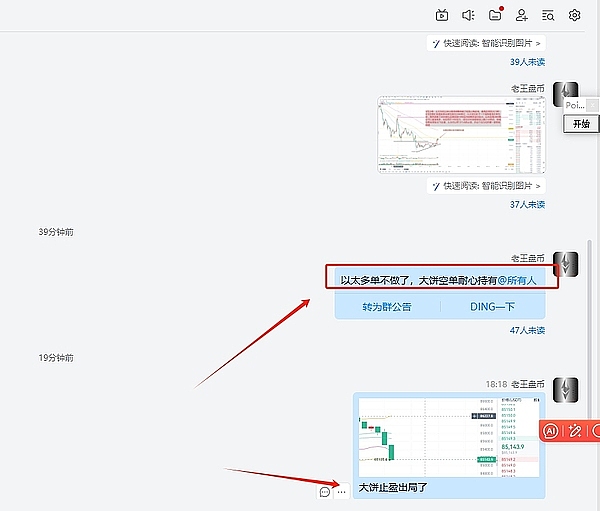Click the speaker announcement icon
The image size is (600, 511).
pos(468,15)
